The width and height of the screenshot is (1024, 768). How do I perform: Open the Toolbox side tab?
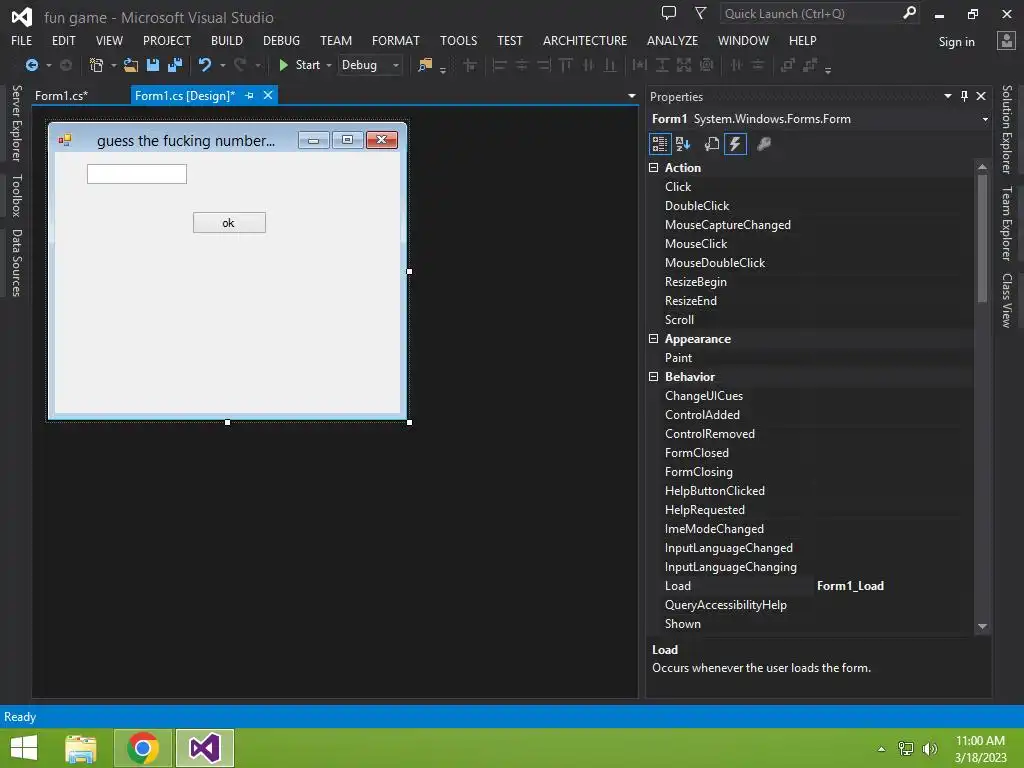[17, 195]
